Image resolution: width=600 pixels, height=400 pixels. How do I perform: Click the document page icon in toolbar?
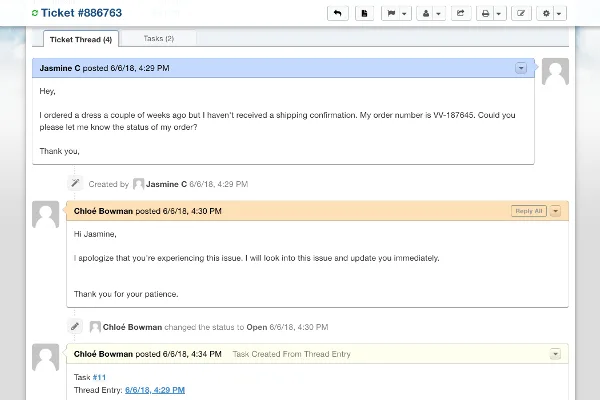click(x=364, y=13)
